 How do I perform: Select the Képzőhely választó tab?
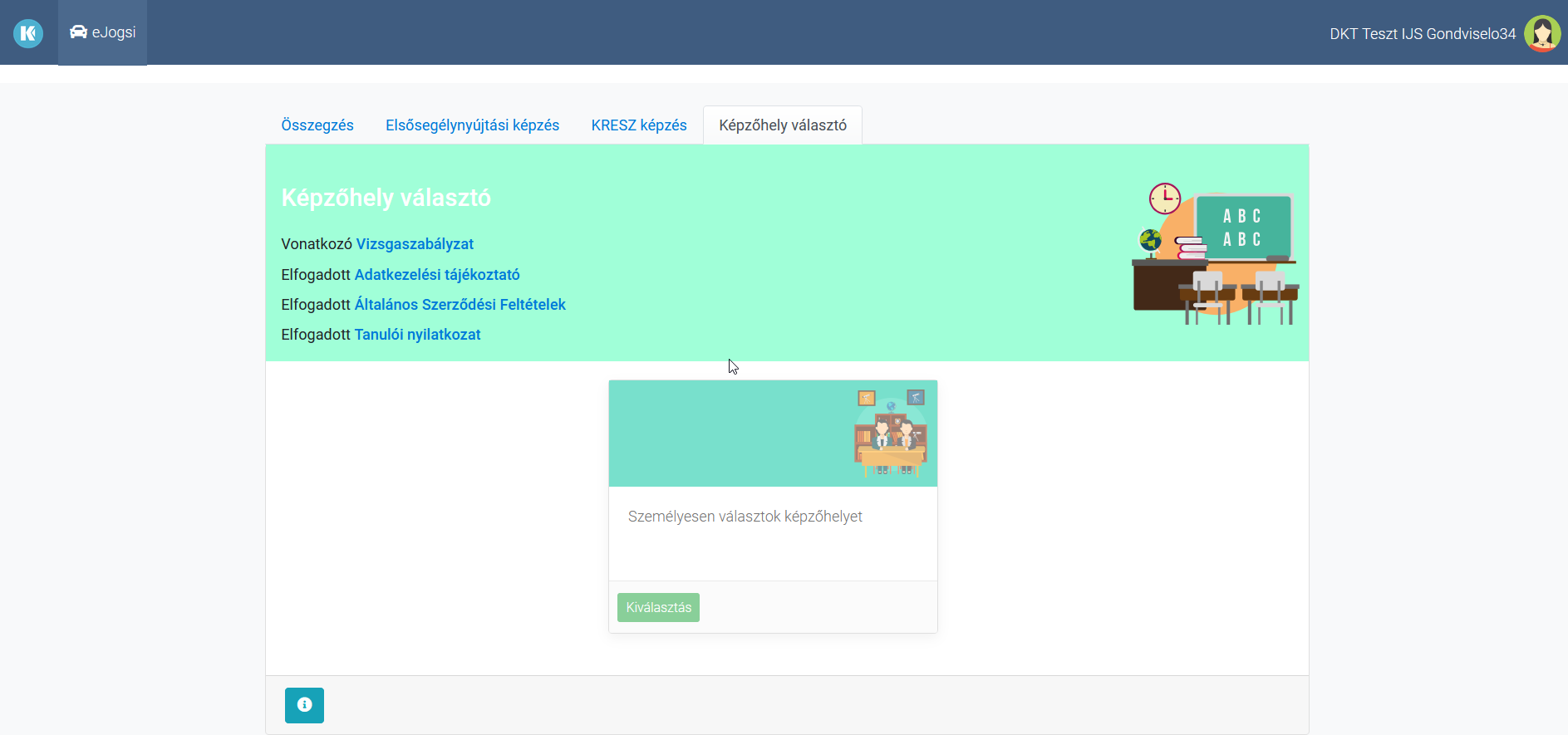pyautogui.click(x=783, y=125)
